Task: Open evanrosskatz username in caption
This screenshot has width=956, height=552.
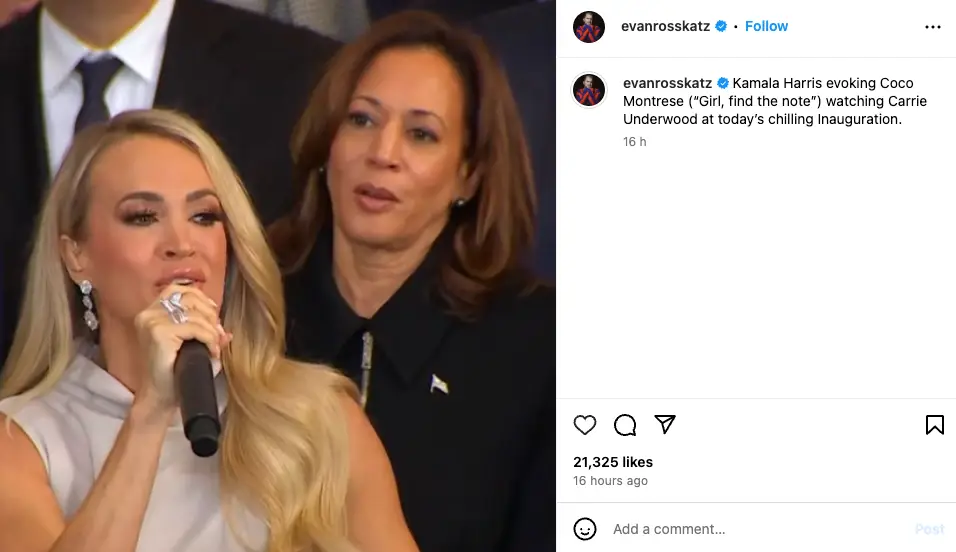Action: tap(667, 83)
